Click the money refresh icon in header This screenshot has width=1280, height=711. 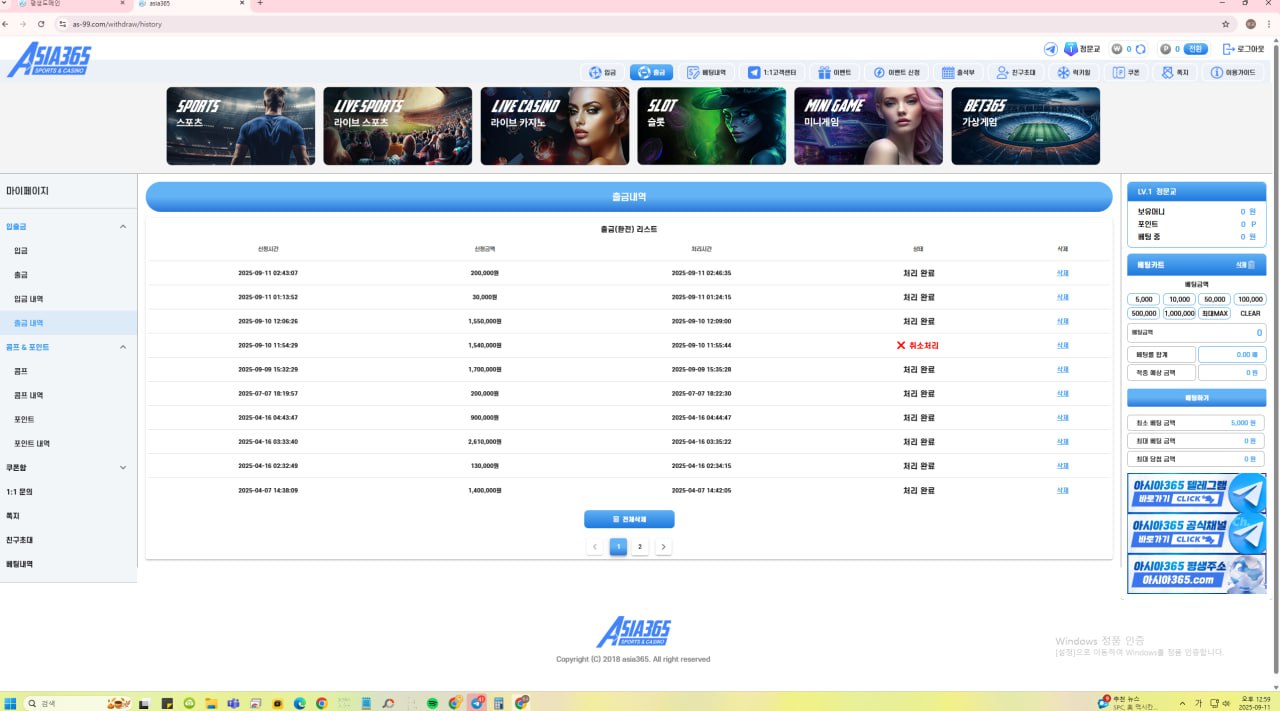[x=1140, y=48]
